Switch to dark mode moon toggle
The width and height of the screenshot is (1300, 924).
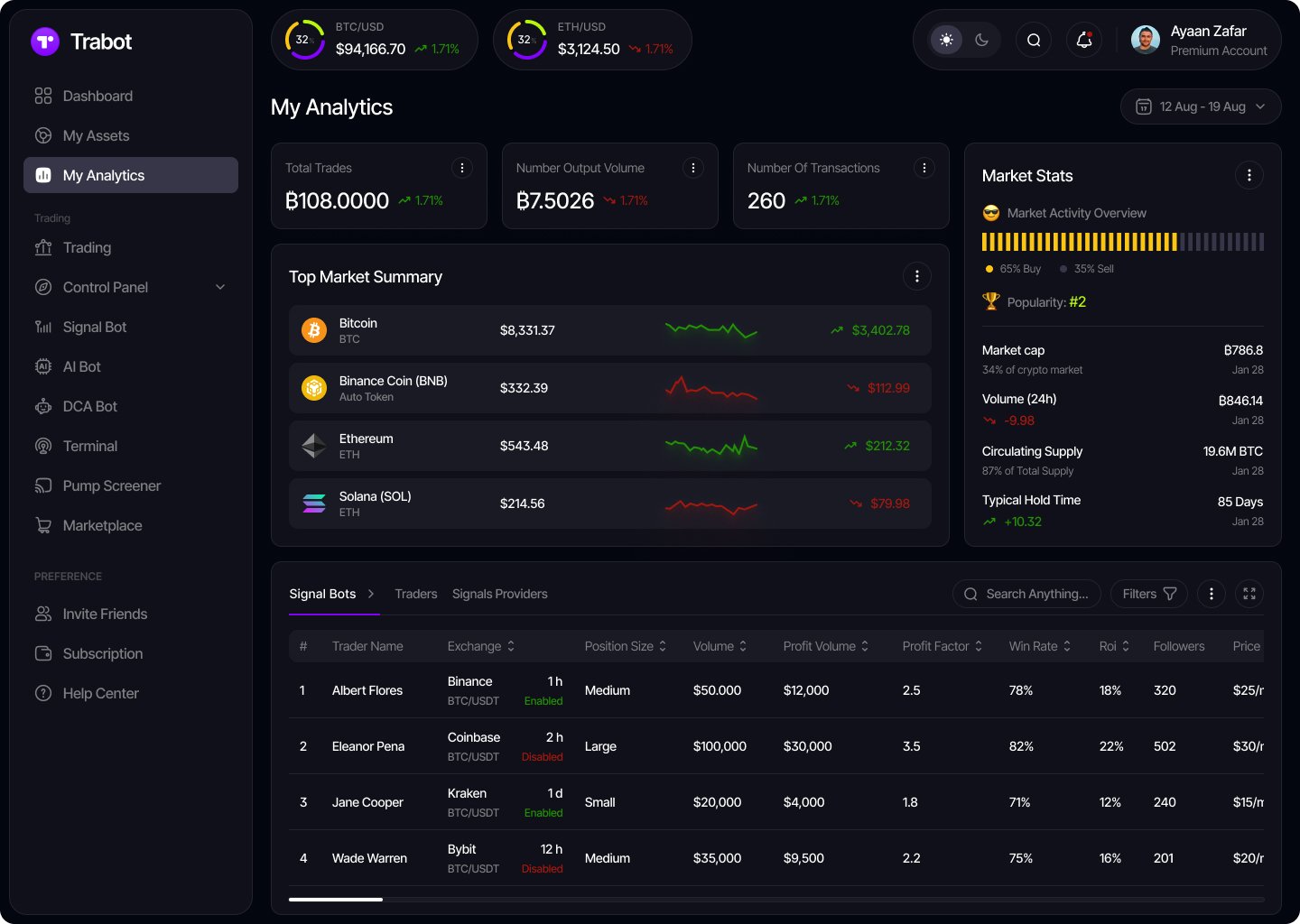tap(982, 40)
